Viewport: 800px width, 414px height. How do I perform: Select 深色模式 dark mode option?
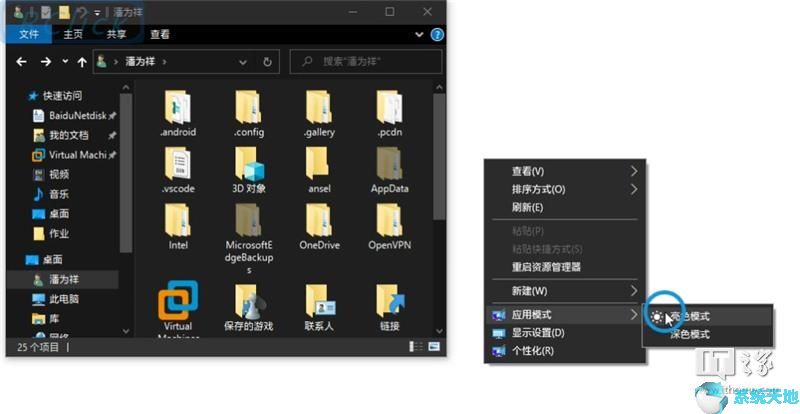coord(709,335)
